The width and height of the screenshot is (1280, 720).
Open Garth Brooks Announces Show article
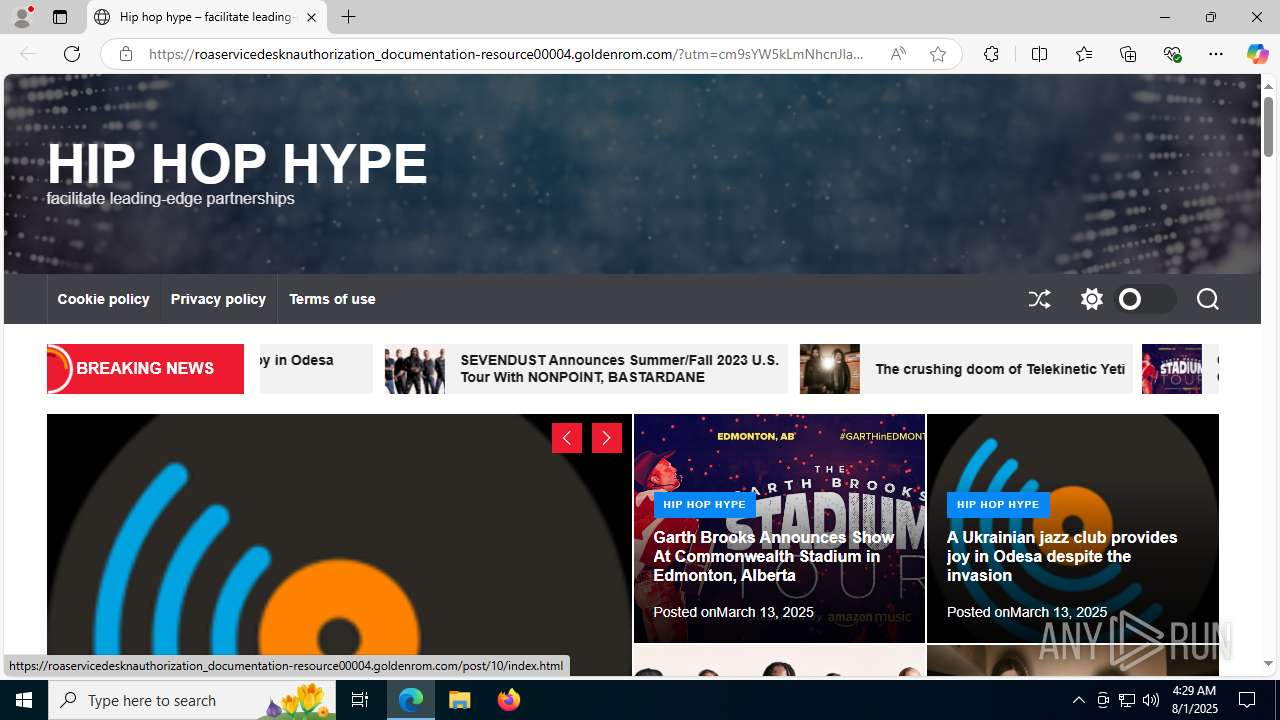click(773, 556)
